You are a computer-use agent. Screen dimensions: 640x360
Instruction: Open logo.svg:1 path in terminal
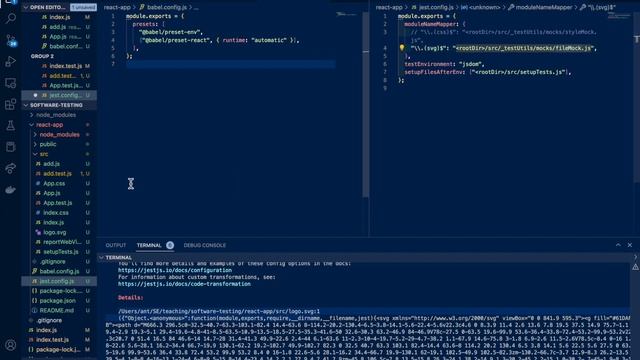click(x=219, y=311)
